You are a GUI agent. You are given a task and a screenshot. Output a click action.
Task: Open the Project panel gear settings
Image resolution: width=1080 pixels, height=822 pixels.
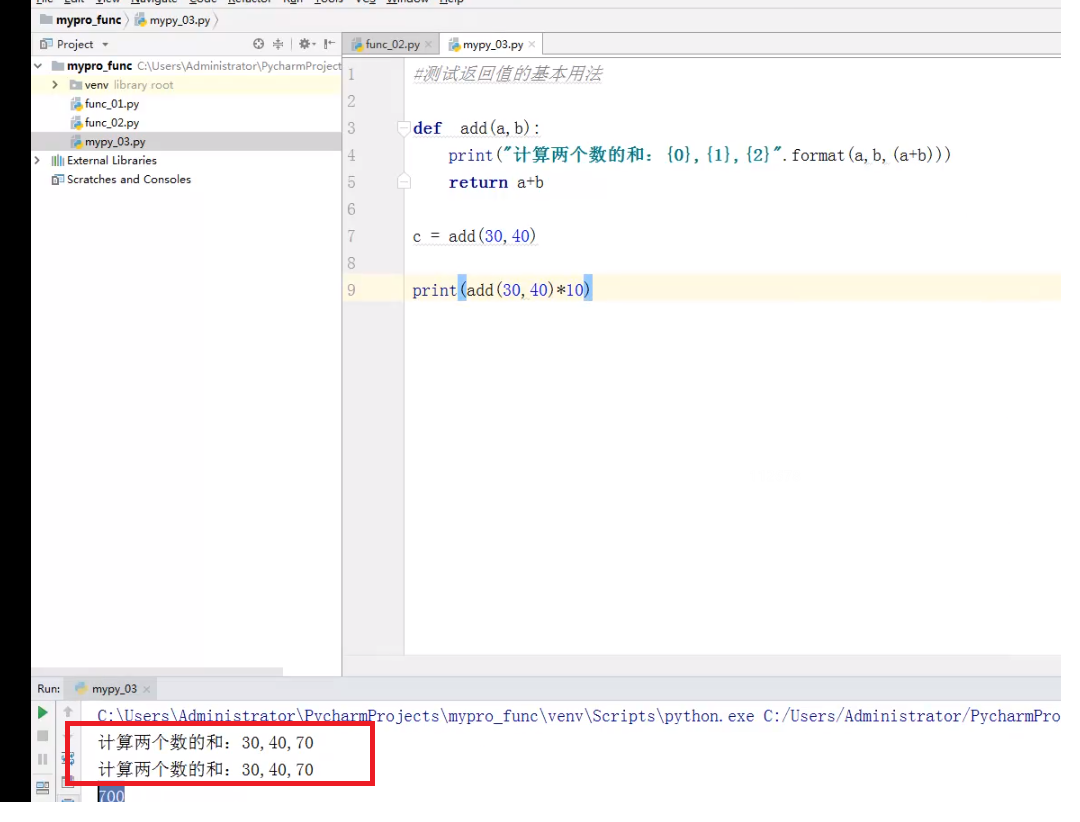pos(307,44)
